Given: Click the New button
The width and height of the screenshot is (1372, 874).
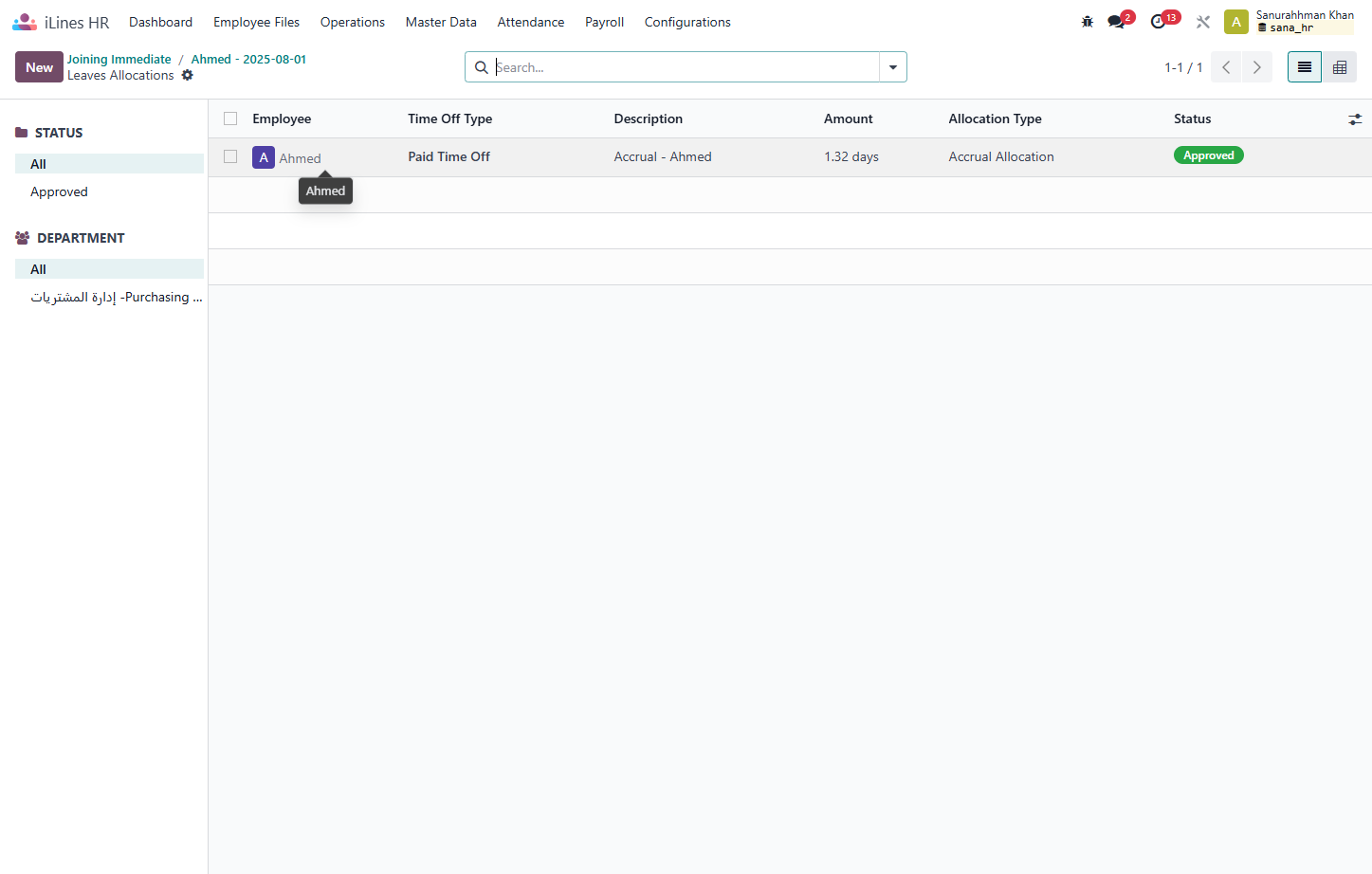Looking at the screenshot, I should [39, 67].
